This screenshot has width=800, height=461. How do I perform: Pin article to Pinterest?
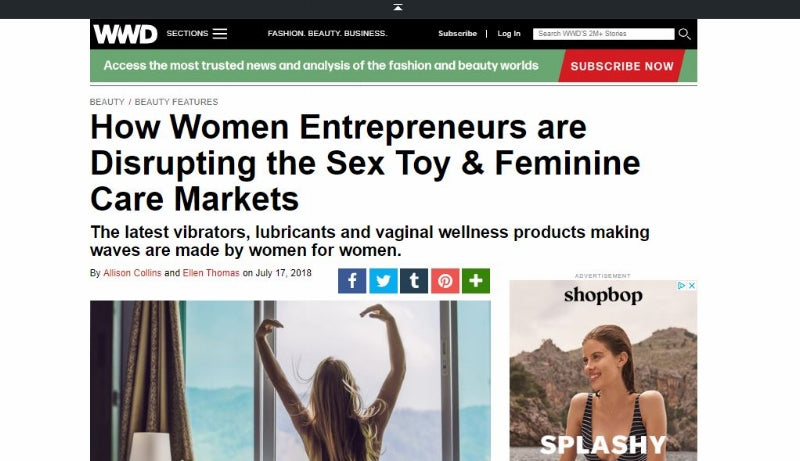[445, 281]
